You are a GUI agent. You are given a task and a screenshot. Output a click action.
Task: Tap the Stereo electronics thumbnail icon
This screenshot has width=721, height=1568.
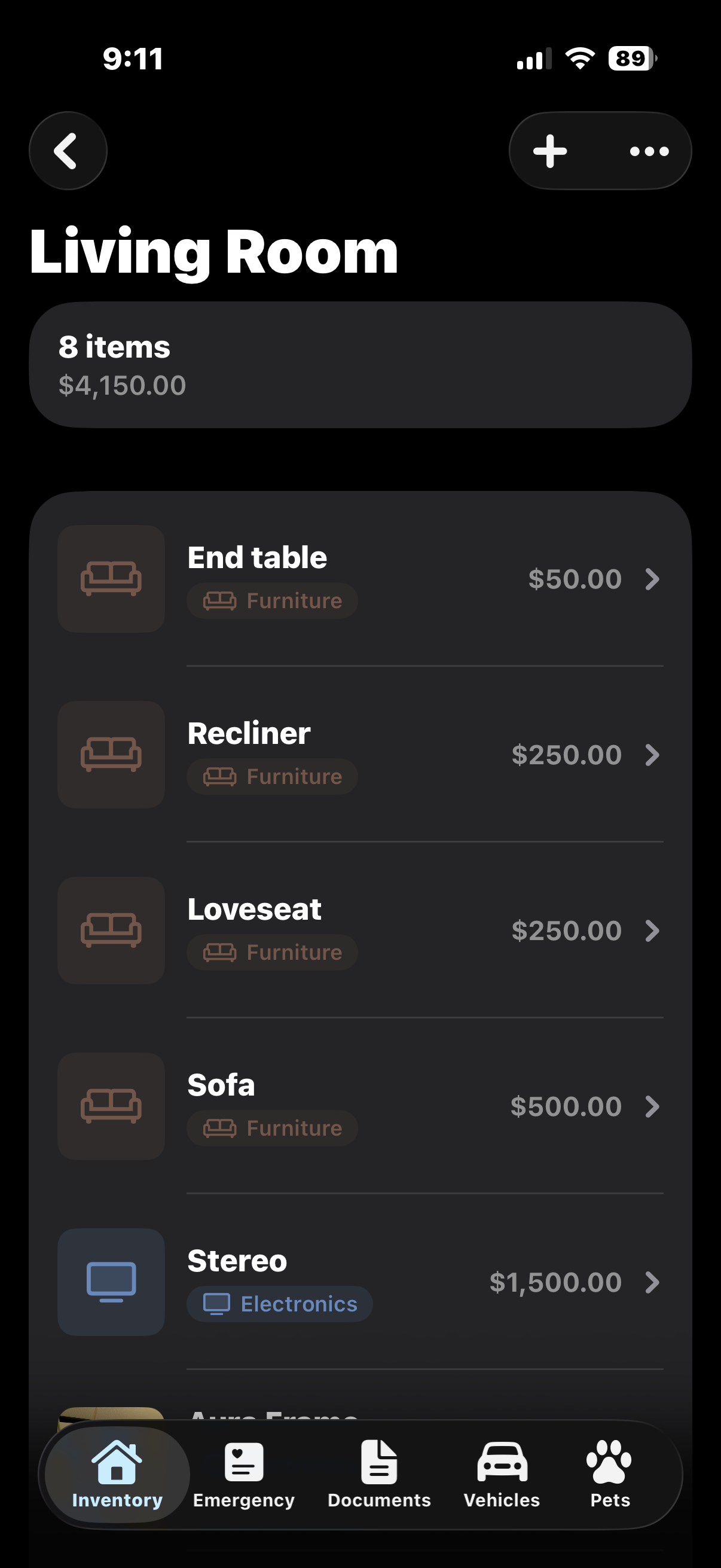tap(111, 1282)
